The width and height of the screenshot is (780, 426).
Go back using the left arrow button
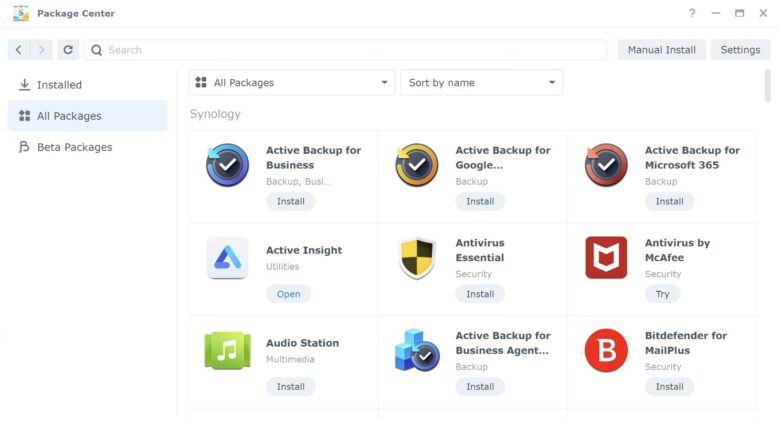coord(19,50)
